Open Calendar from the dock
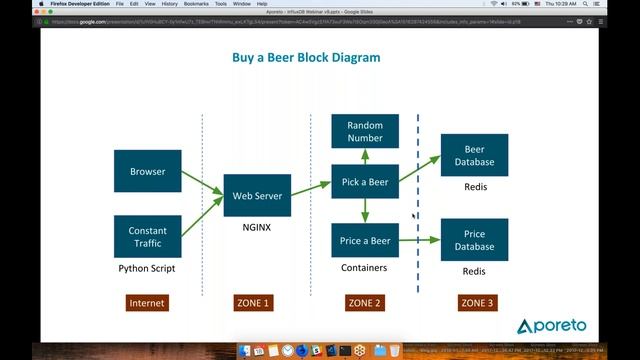 click(x=259, y=351)
